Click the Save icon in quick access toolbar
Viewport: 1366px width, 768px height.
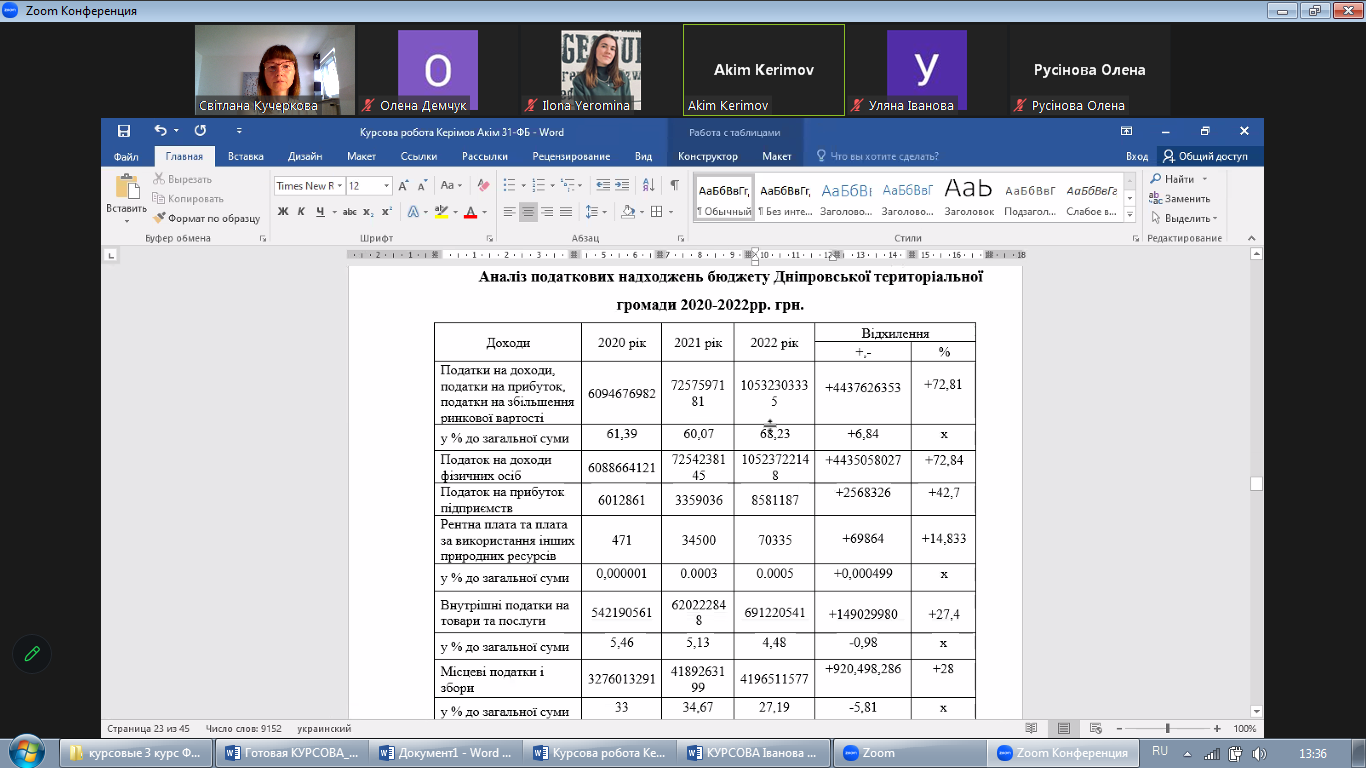(x=124, y=131)
